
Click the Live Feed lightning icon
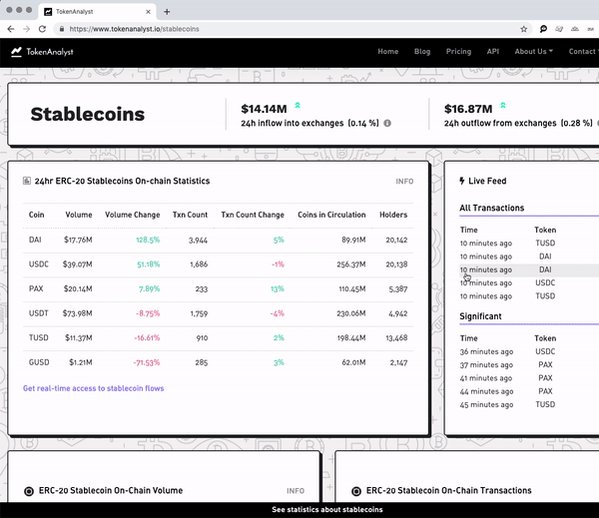[462, 181]
